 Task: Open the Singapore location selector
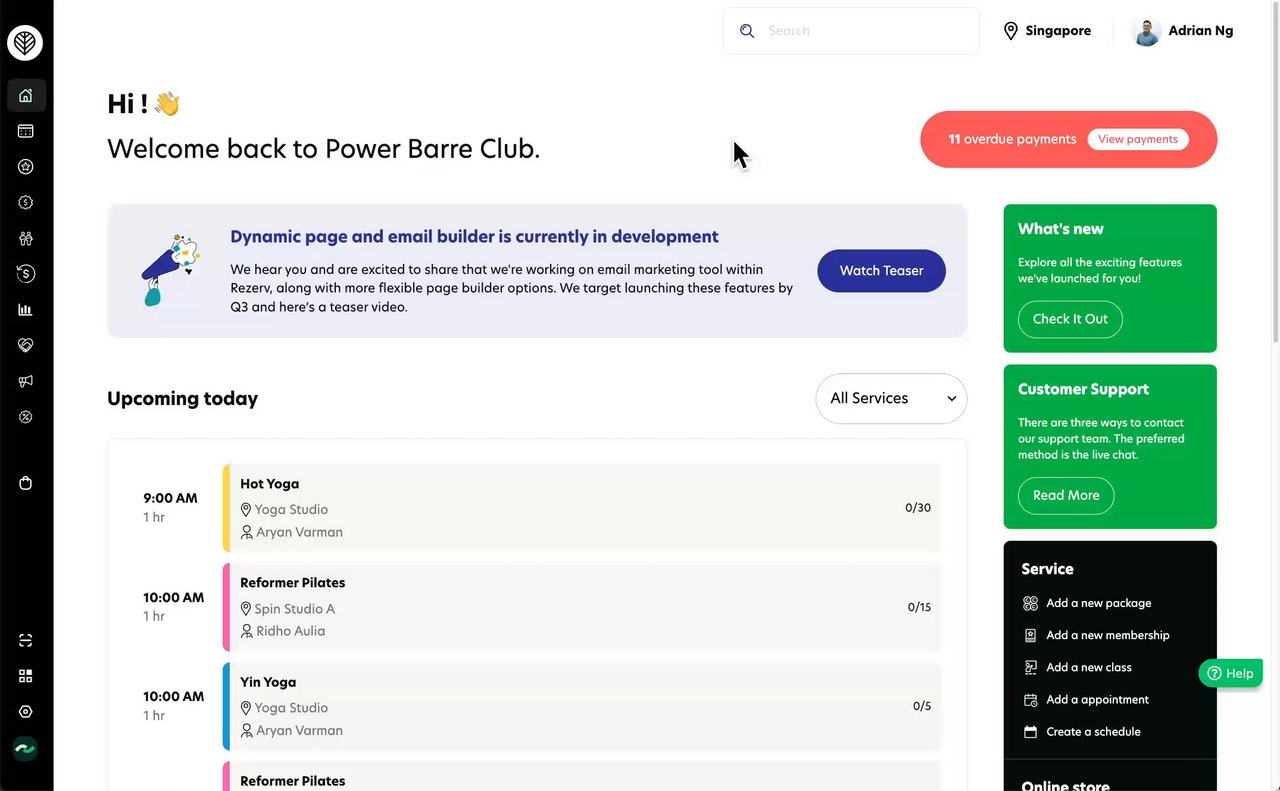click(x=1047, y=31)
